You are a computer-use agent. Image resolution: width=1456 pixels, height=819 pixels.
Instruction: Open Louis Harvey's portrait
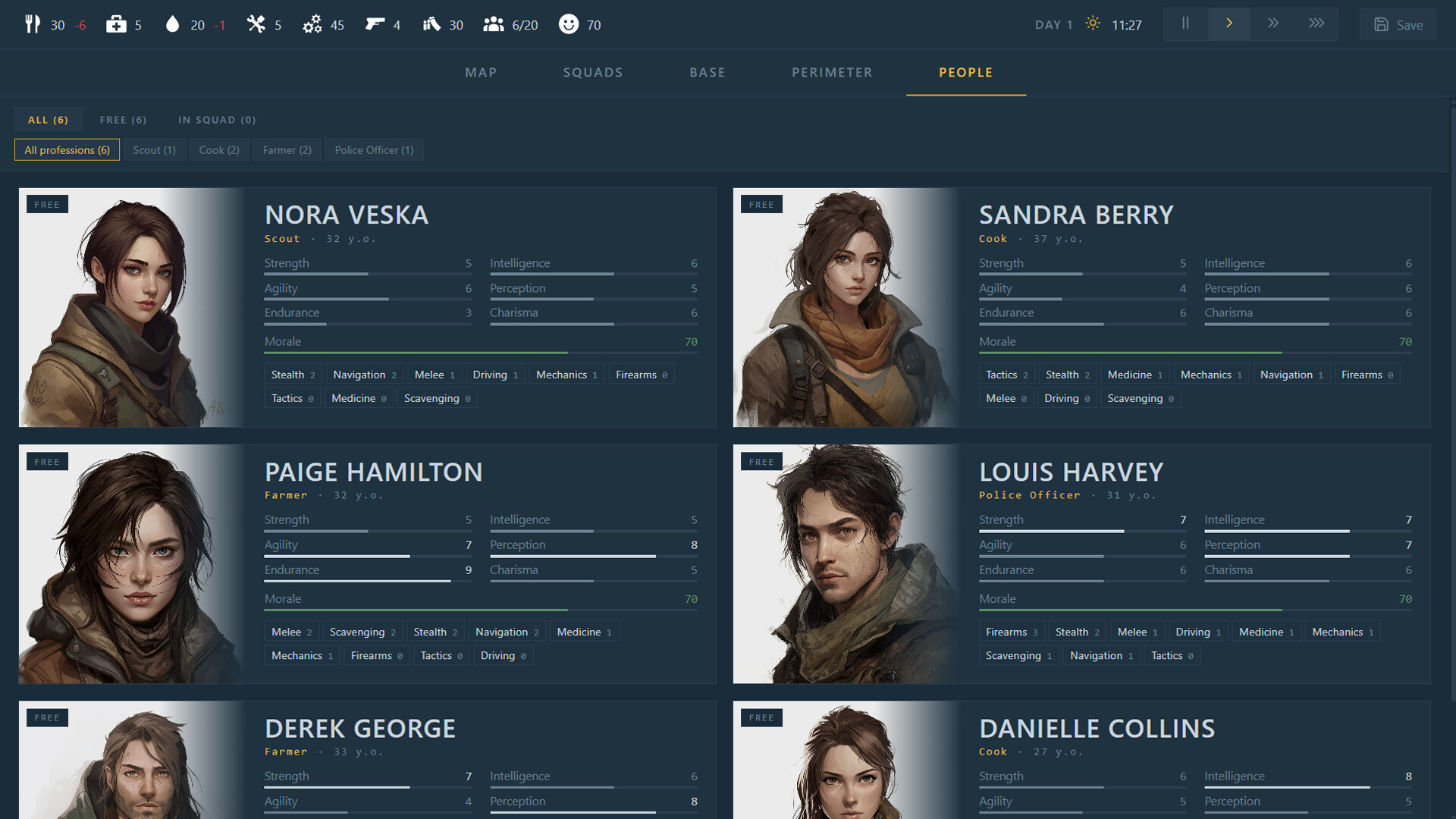[x=846, y=563]
